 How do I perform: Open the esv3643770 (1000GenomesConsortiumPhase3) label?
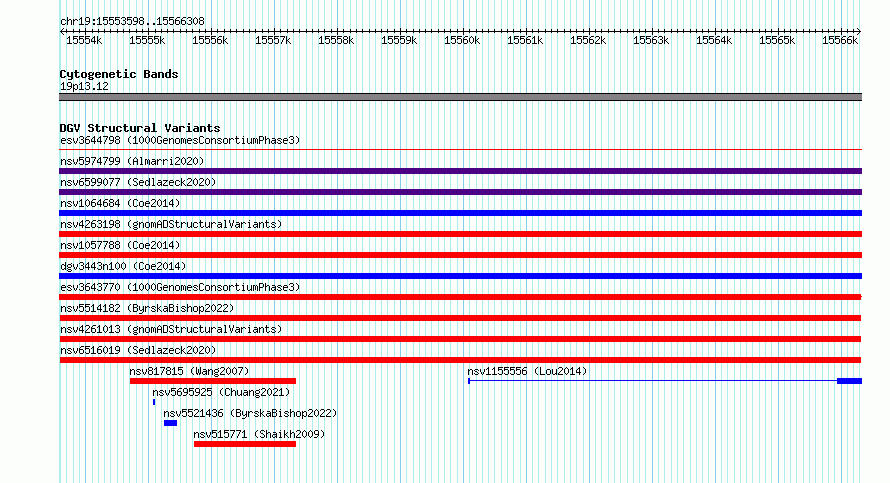click(180, 287)
